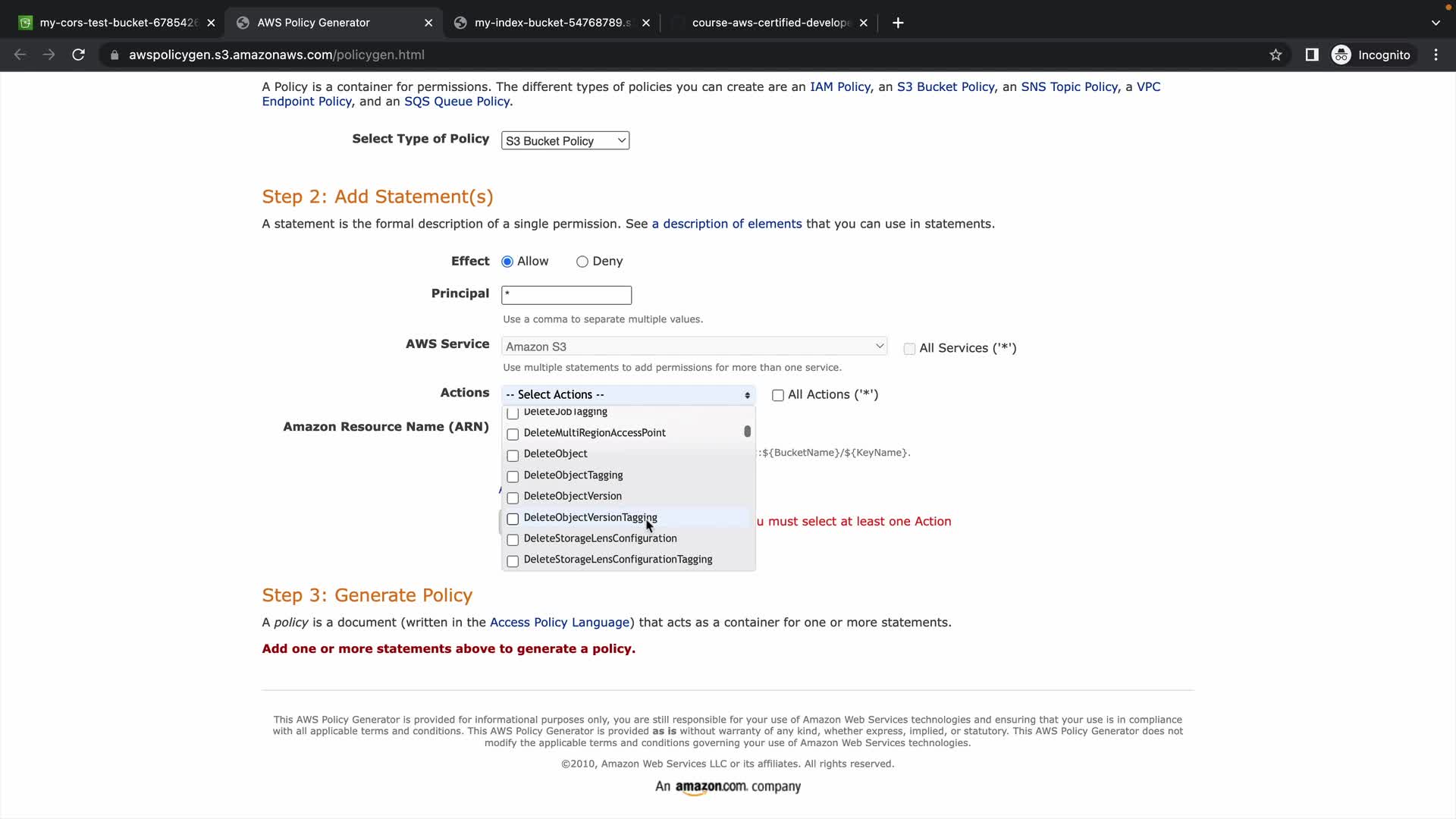The image size is (1456, 819).
Task: Close the AWS Policy Generator tab
Action: click(x=428, y=23)
